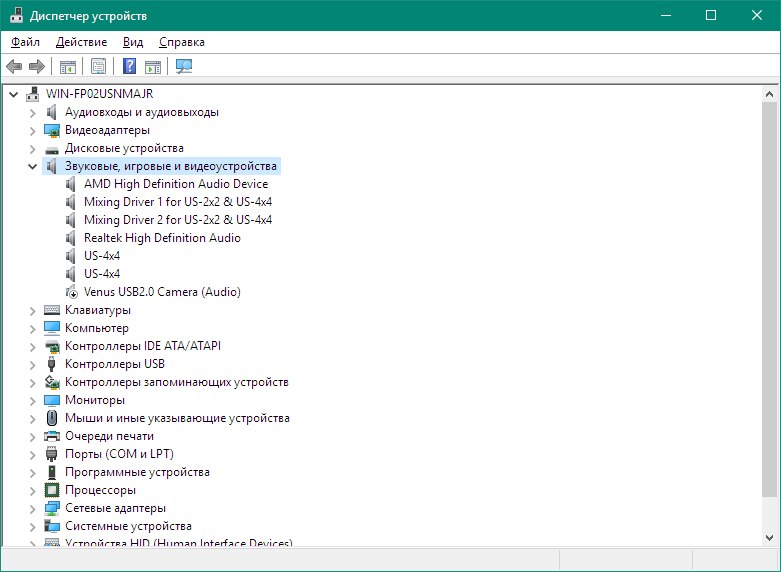Select Очереди печати label
The width and height of the screenshot is (781, 572).
point(109,436)
